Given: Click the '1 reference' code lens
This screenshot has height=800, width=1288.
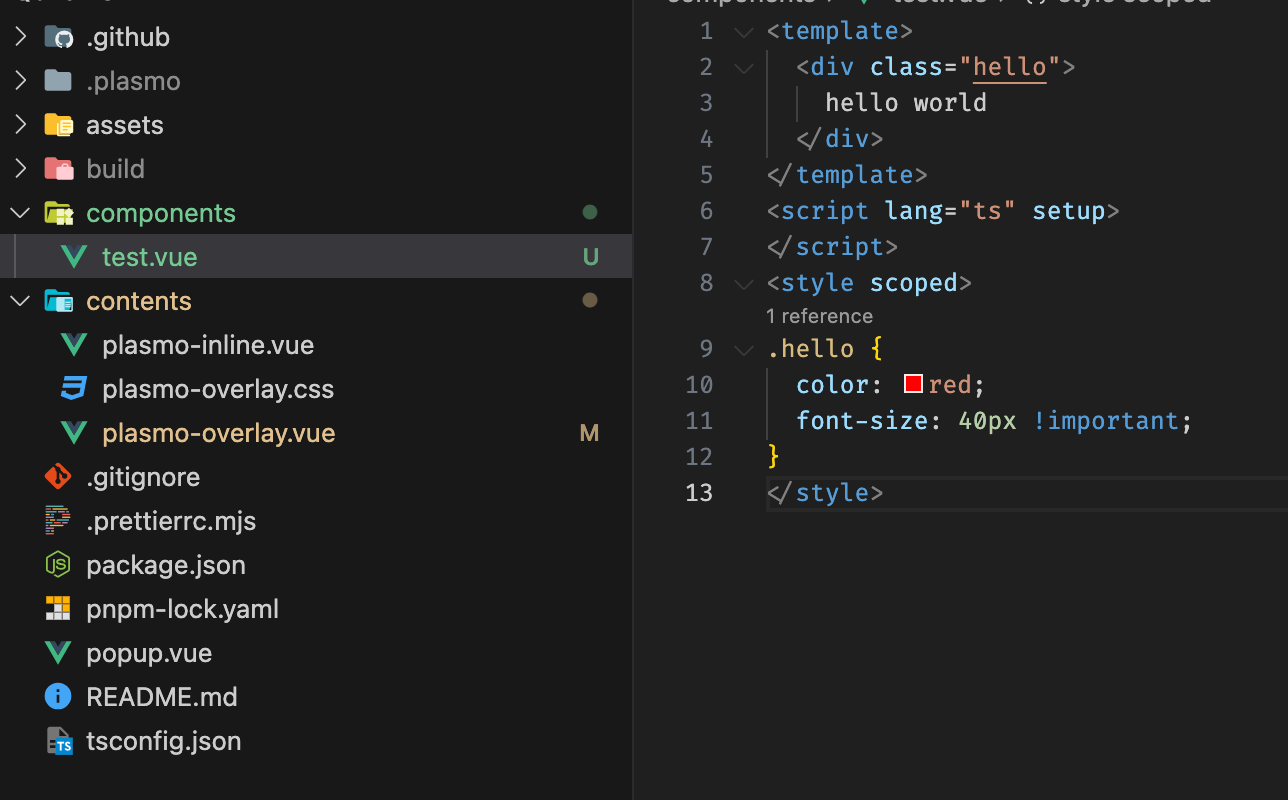Looking at the screenshot, I should tap(819, 316).
